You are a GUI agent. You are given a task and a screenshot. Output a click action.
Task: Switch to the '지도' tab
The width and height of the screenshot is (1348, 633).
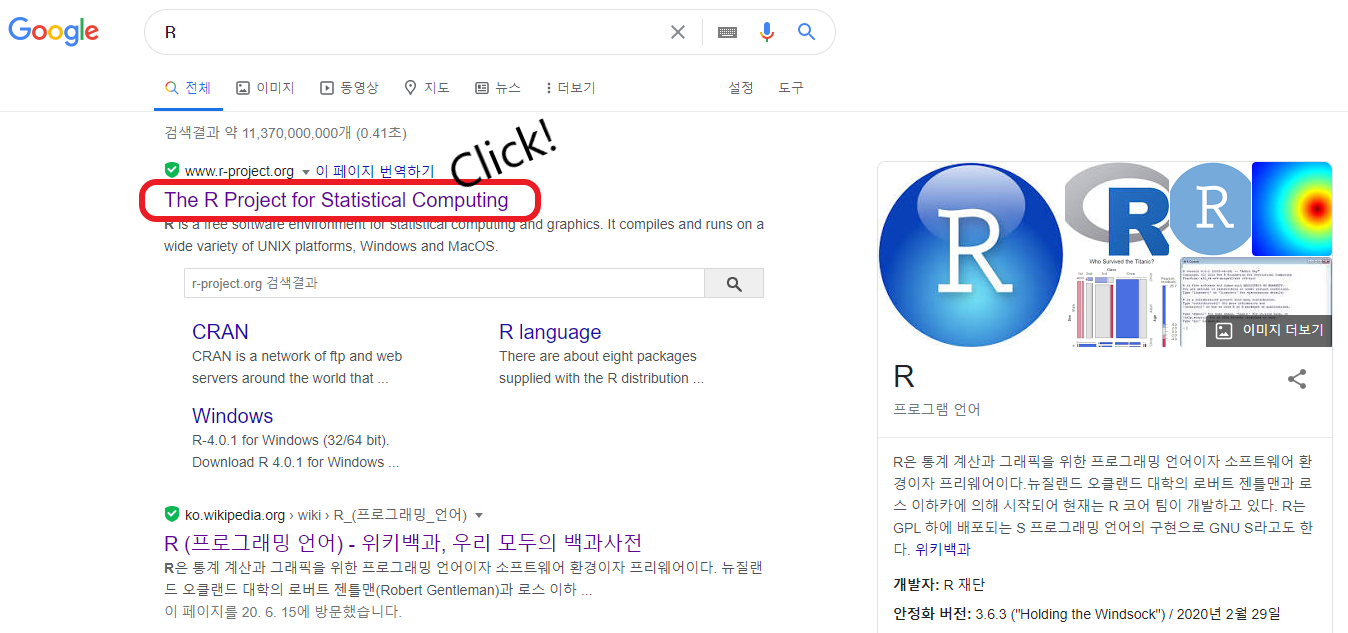click(427, 88)
